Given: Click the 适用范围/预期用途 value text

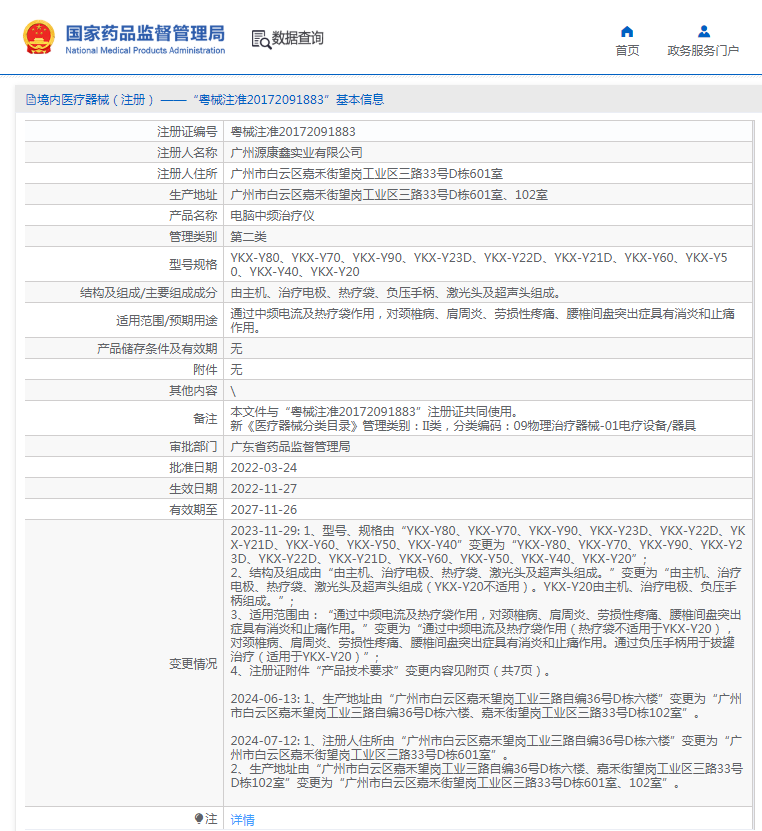Looking at the screenshot, I should (x=482, y=321).
